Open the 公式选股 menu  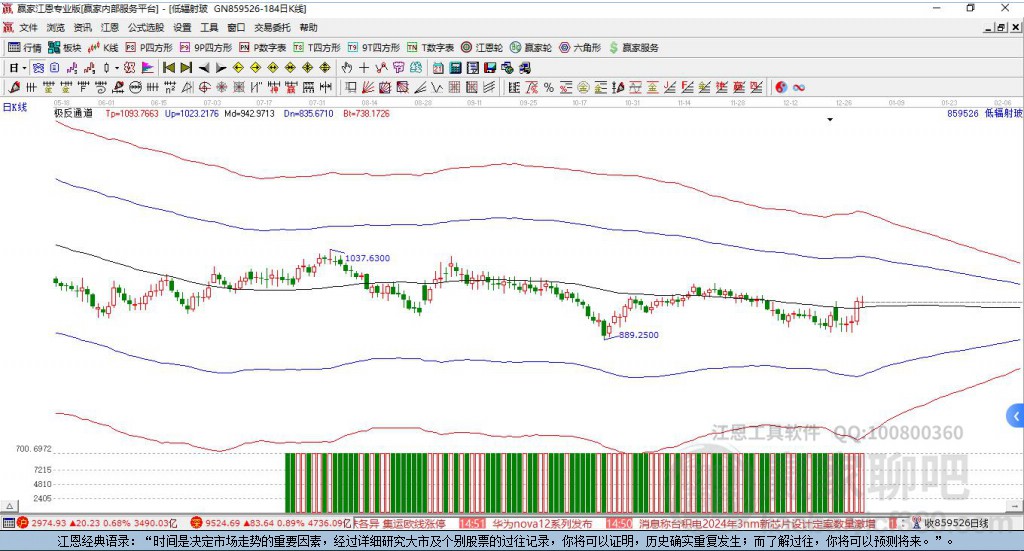click(146, 28)
